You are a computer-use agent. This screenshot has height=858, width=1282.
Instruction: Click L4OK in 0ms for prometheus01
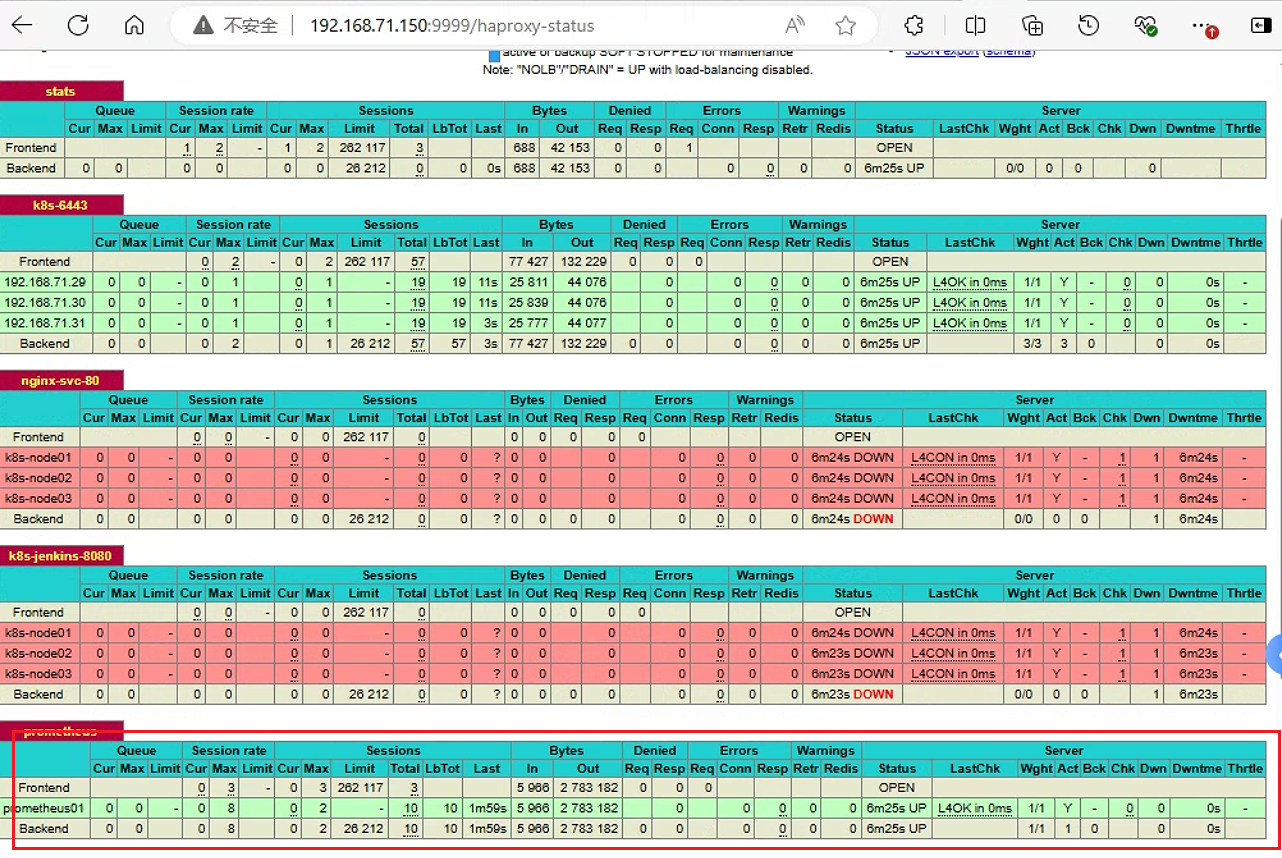tap(975, 808)
